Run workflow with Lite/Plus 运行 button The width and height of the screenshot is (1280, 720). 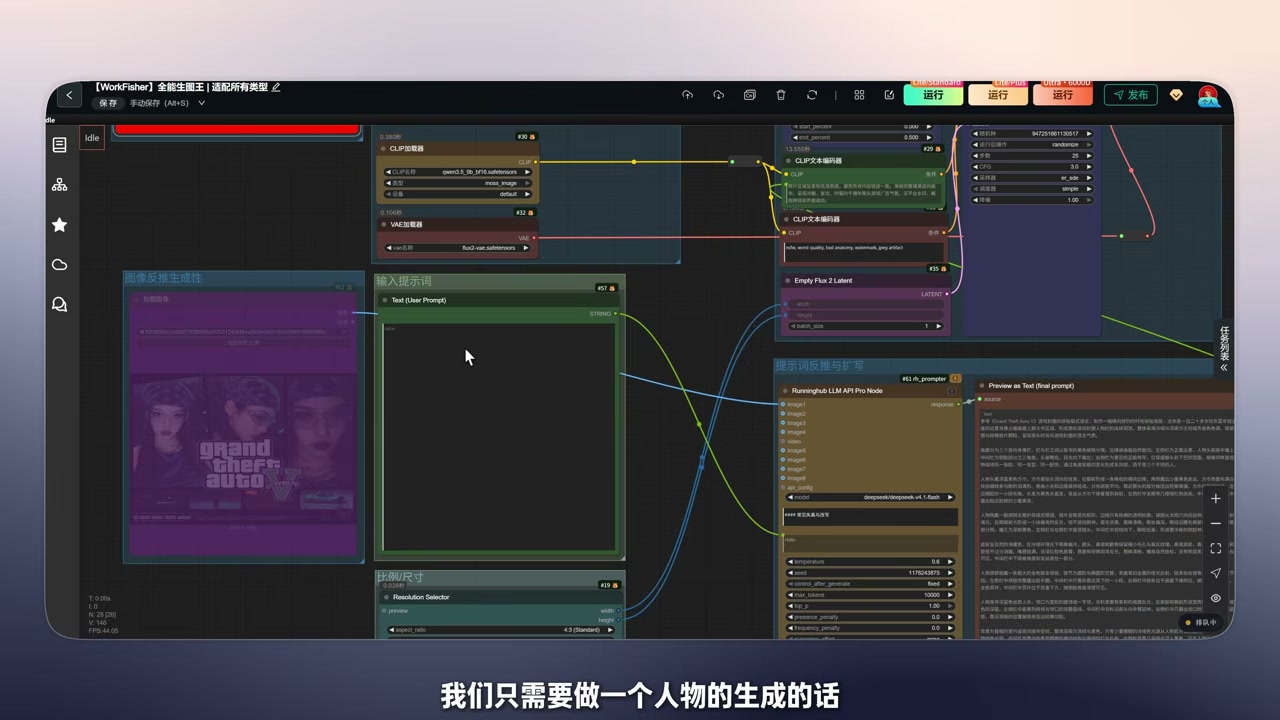click(x=997, y=95)
